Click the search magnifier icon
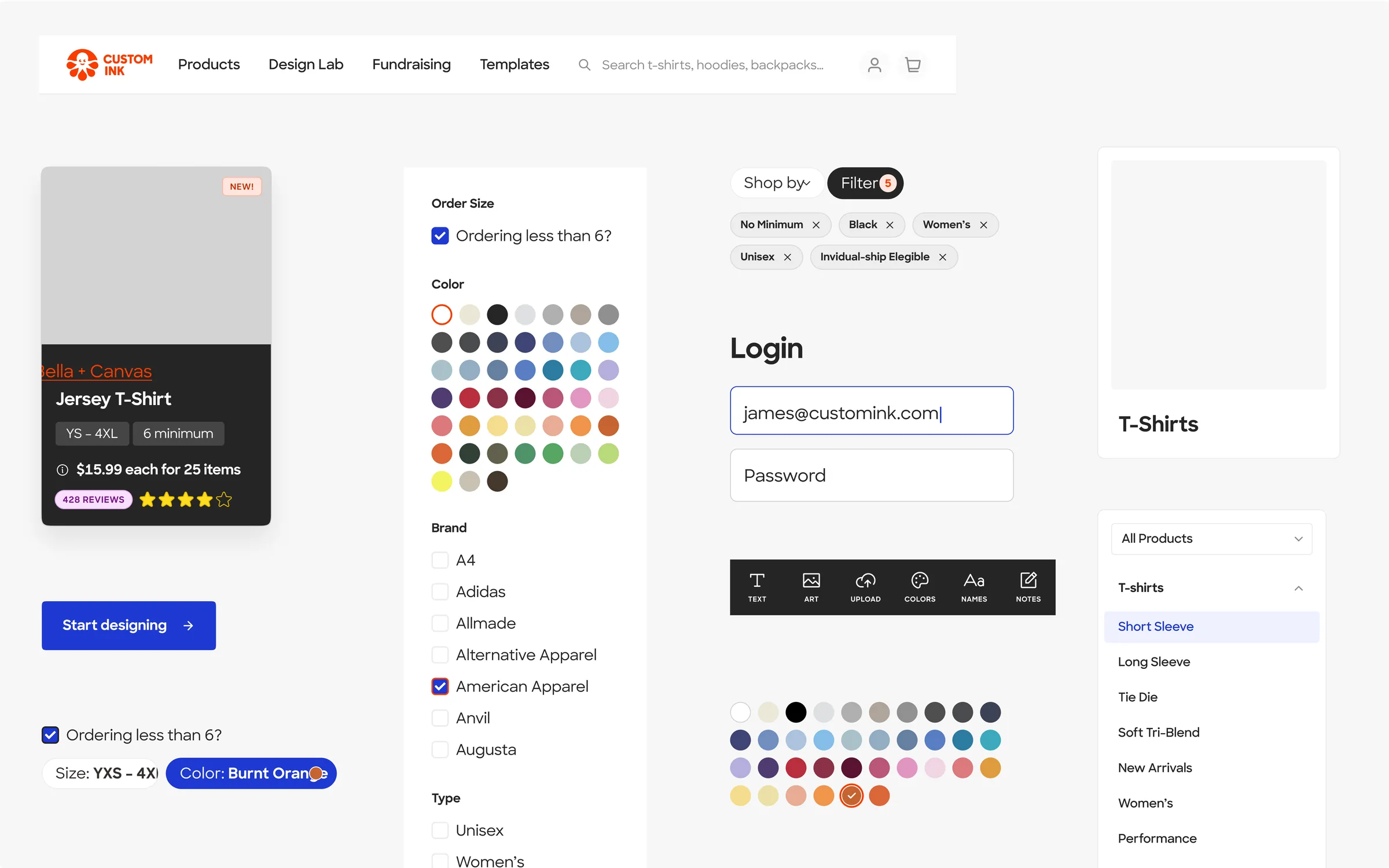Screen dimensions: 1389x868 (x=585, y=65)
